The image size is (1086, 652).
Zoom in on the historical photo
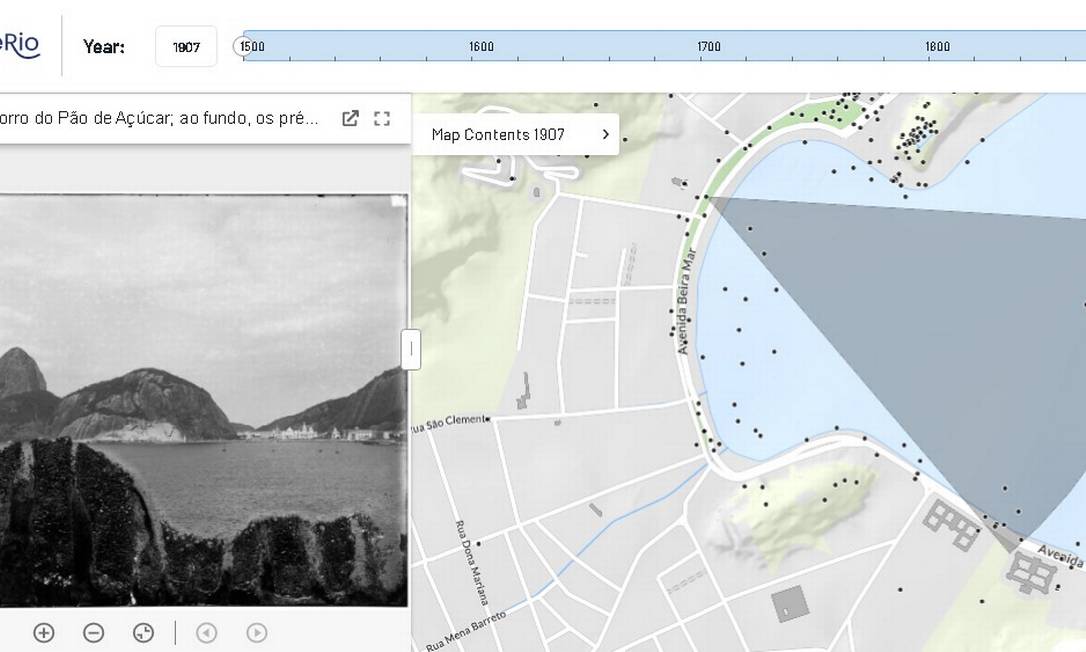tap(43, 633)
